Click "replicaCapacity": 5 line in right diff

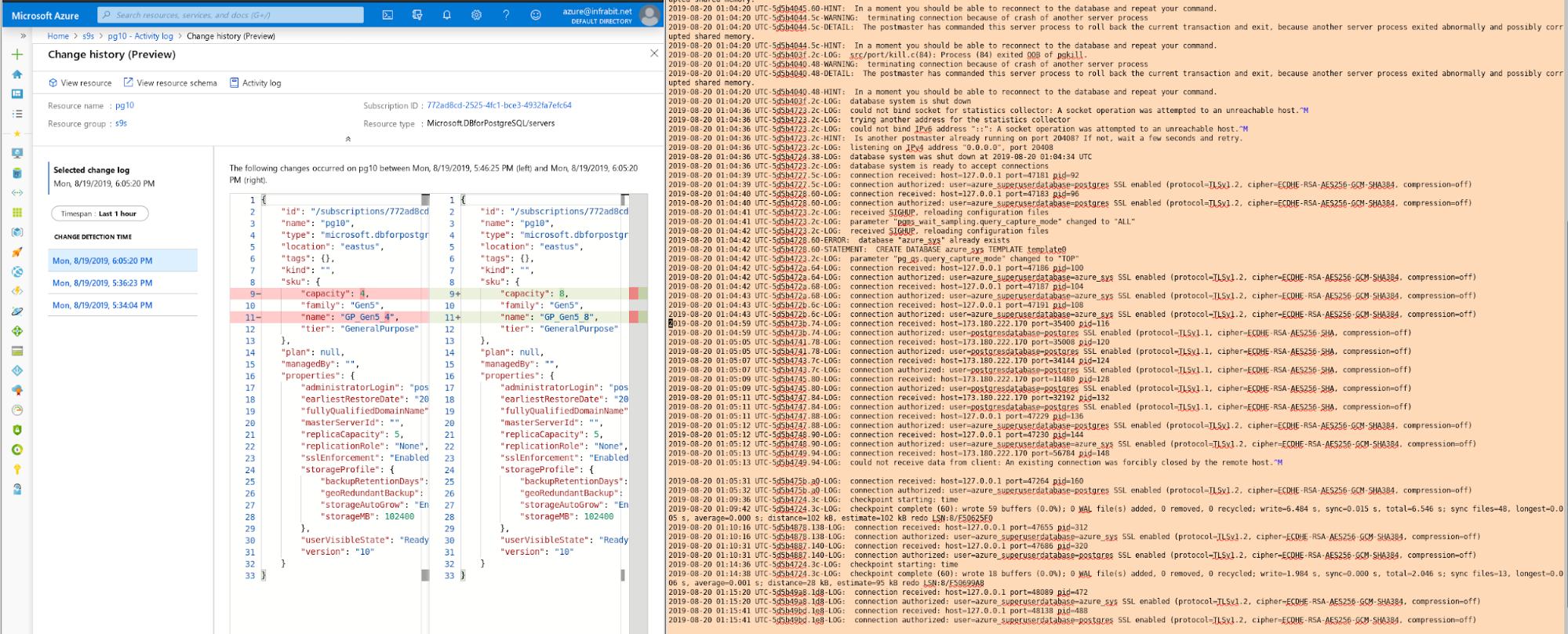(x=550, y=434)
